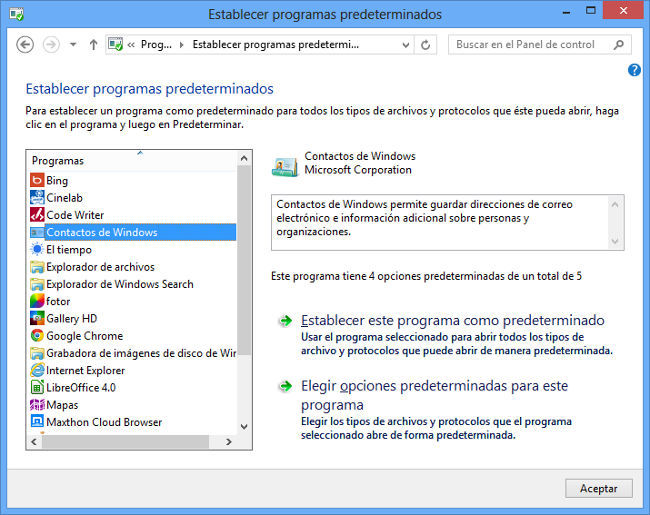Click the Explorador de Windows Search icon
Viewport: 650px width, 515px height.
pyautogui.click(x=37, y=284)
